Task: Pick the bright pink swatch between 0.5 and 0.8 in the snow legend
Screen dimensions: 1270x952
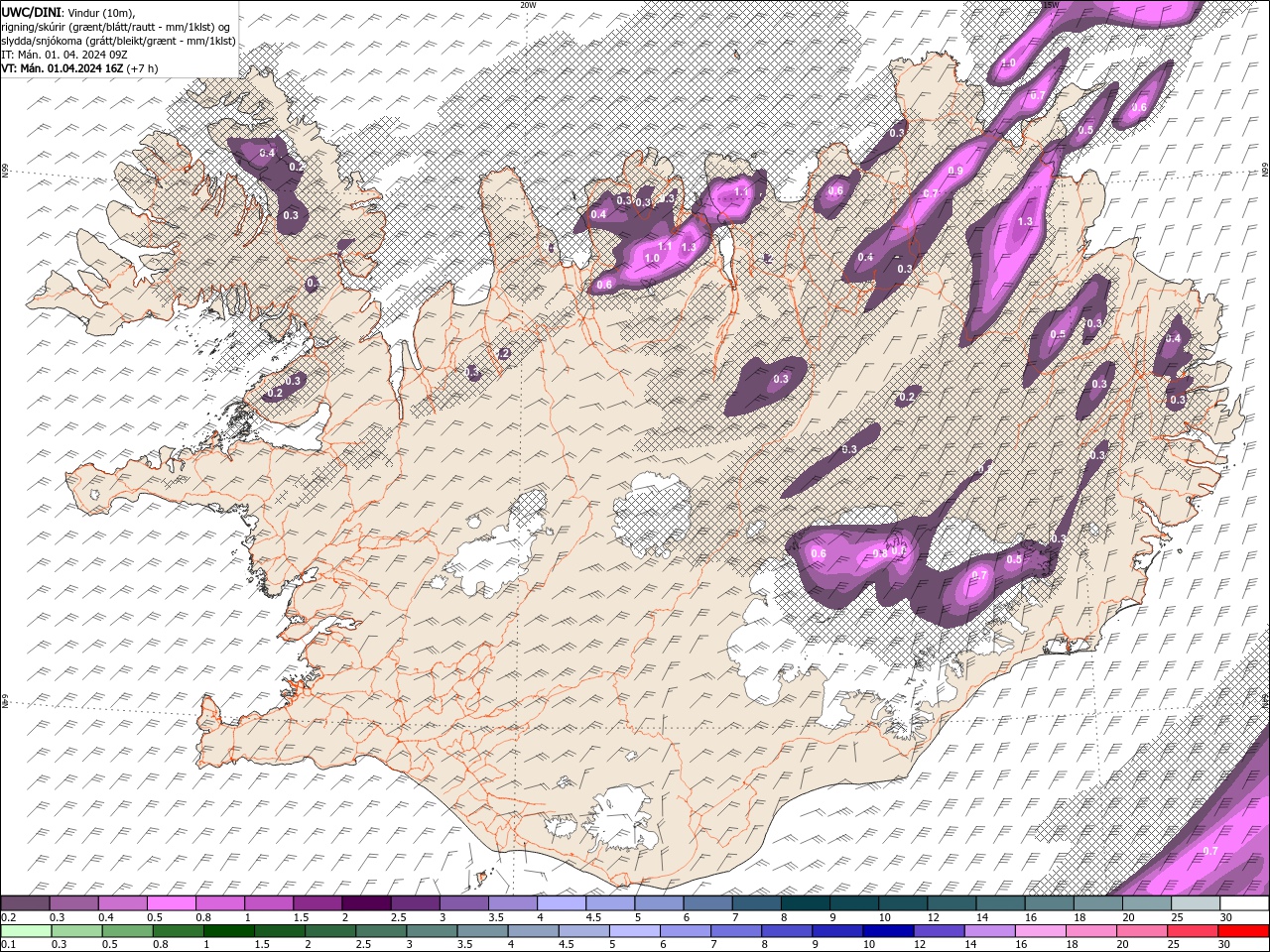Action: click(171, 903)
